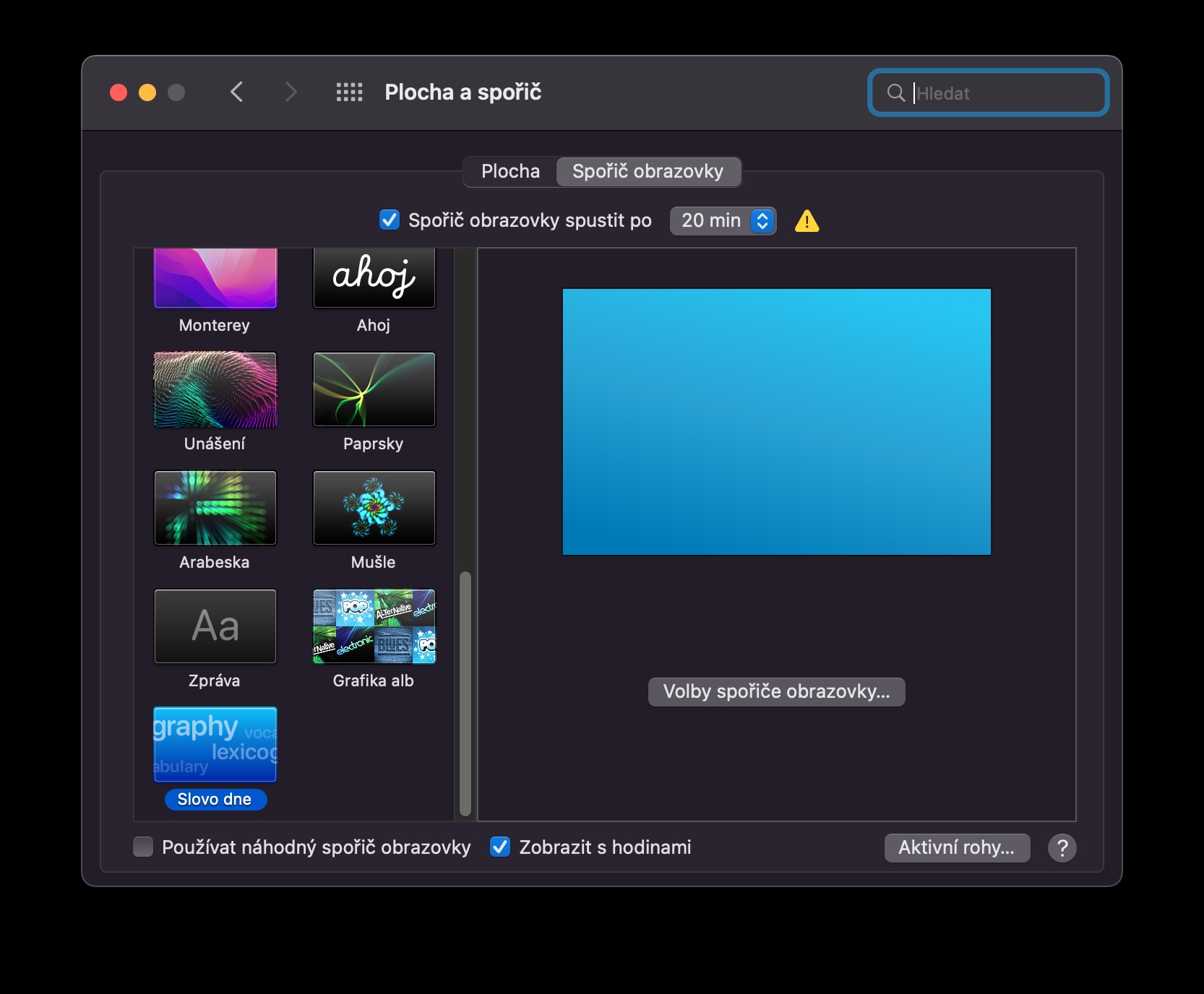The image size is (1204, 994).
Task: Select the Zpráva screen saver
Action: tap(215, 626)
